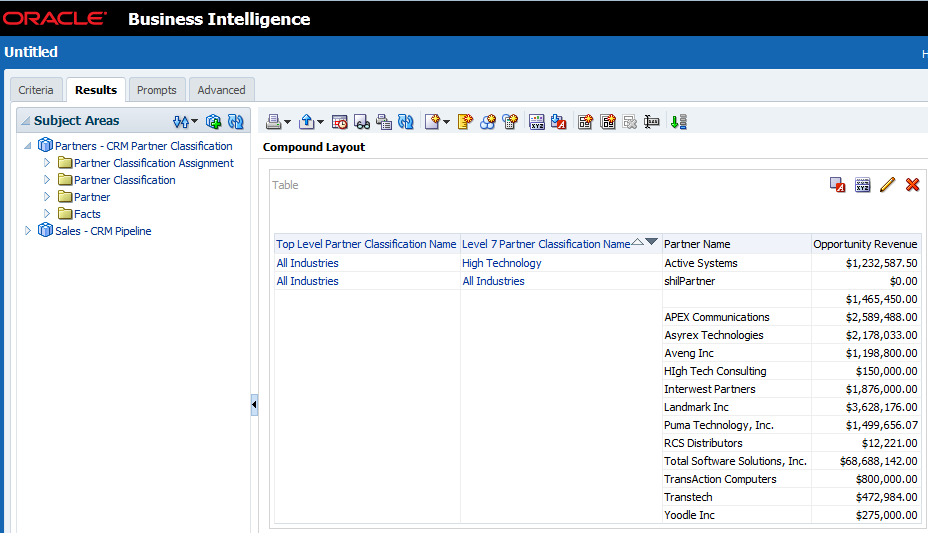The width and height of the screenshot is (928, 533).
Task: Click the Rename Compound Layout icon
Action: pos(652,122)
